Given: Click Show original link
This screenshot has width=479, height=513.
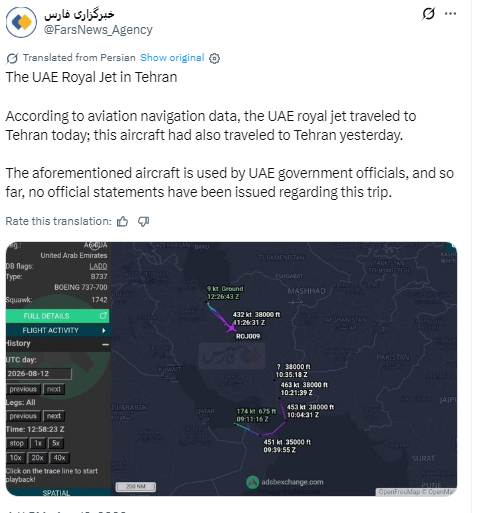Looking at the screenshot, I should click(172, 58).
